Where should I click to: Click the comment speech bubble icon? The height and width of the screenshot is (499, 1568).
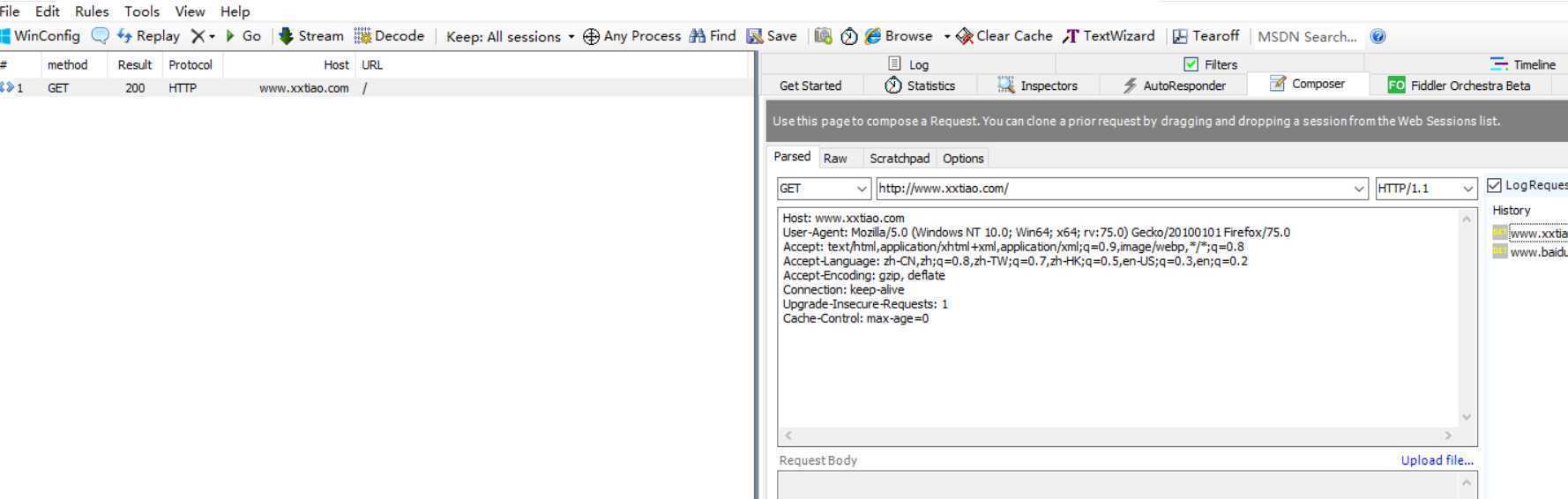[101, 36]
